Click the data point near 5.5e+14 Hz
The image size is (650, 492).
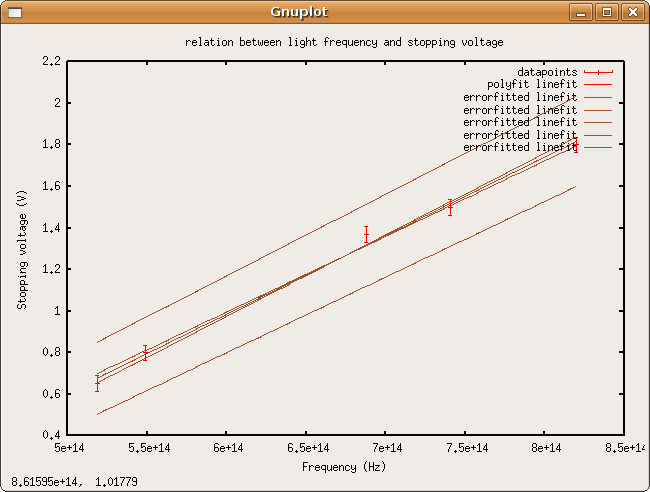(x=145, y=353)
